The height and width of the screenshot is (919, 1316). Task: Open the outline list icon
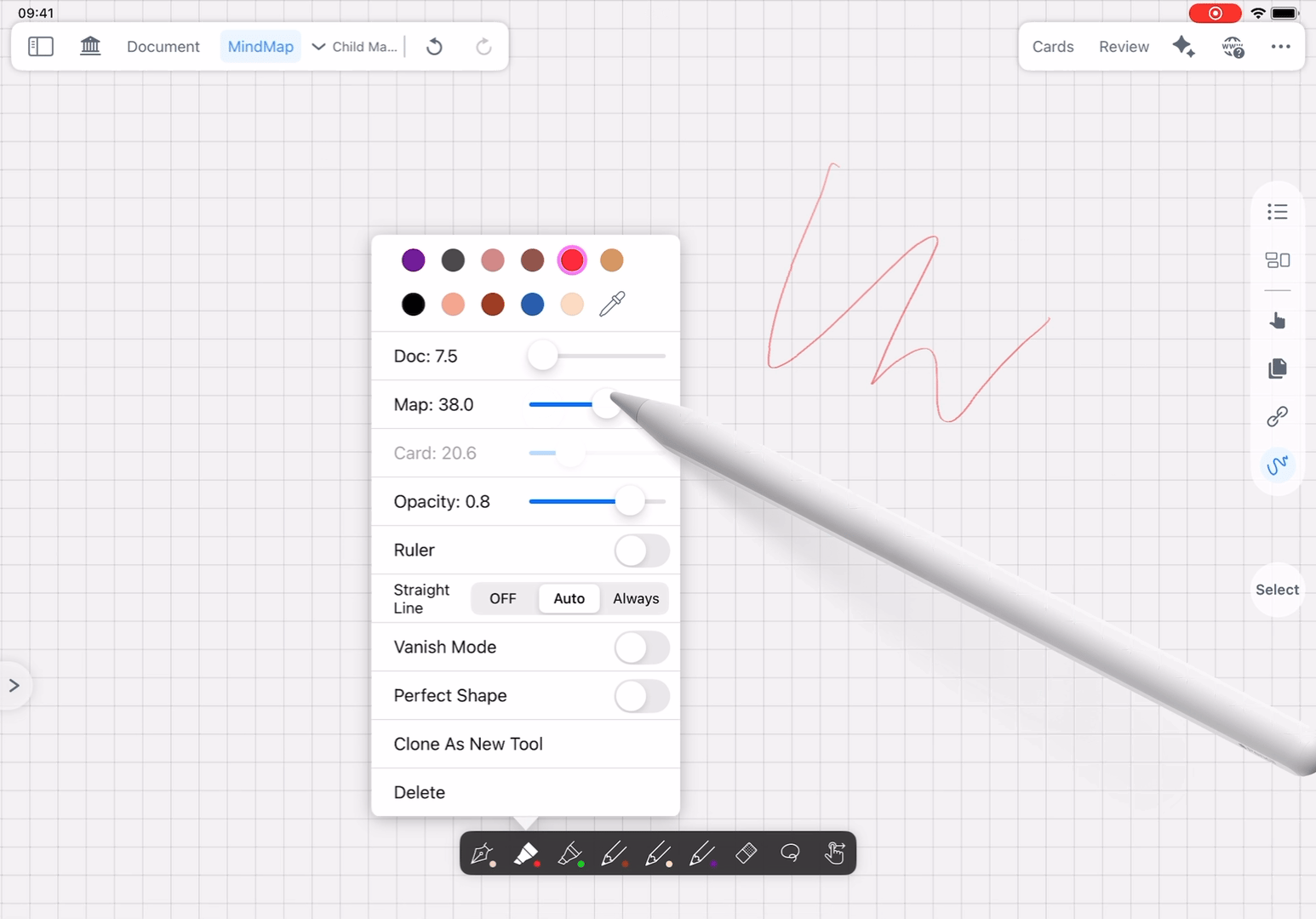point(1277,212)
